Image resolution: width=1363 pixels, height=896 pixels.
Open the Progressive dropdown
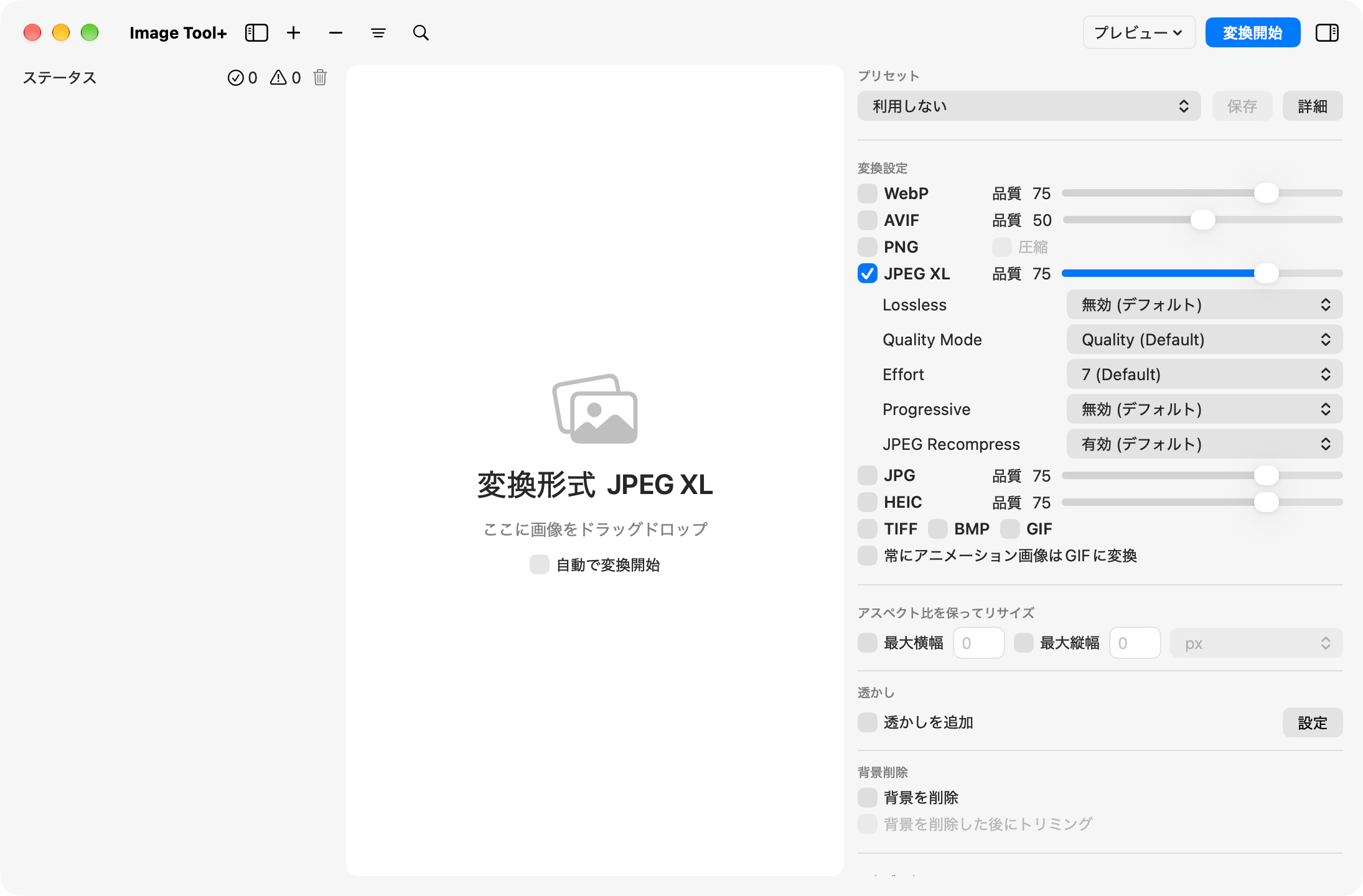tap(1204, 409)
